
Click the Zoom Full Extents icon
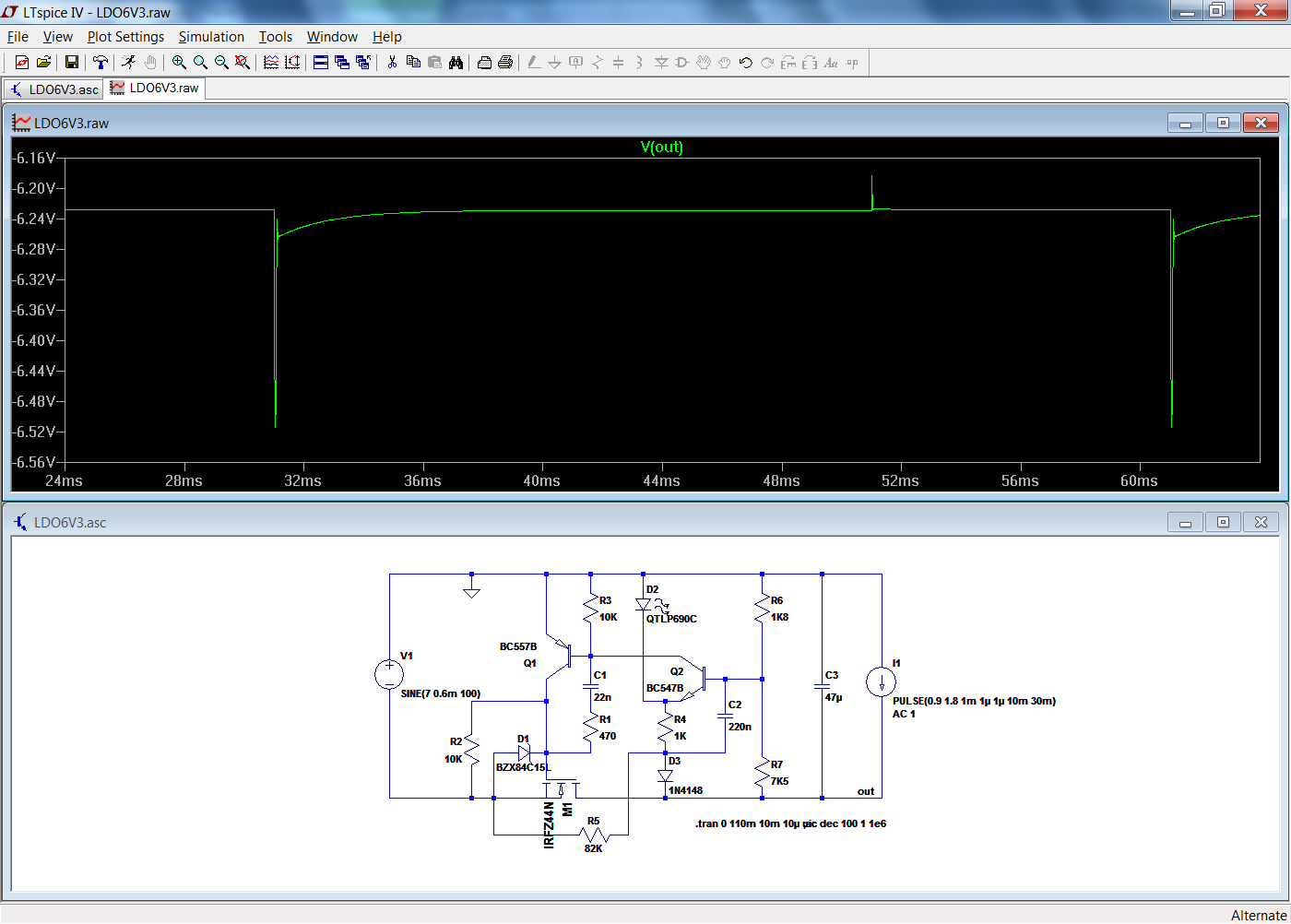point(243,63)
